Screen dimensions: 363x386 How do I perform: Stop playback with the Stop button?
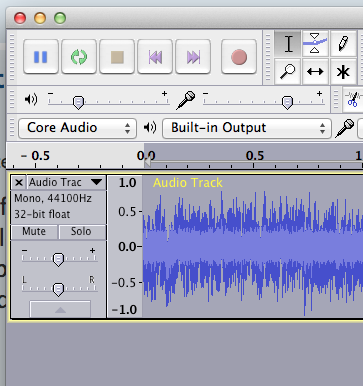click(x=117, y=57)
